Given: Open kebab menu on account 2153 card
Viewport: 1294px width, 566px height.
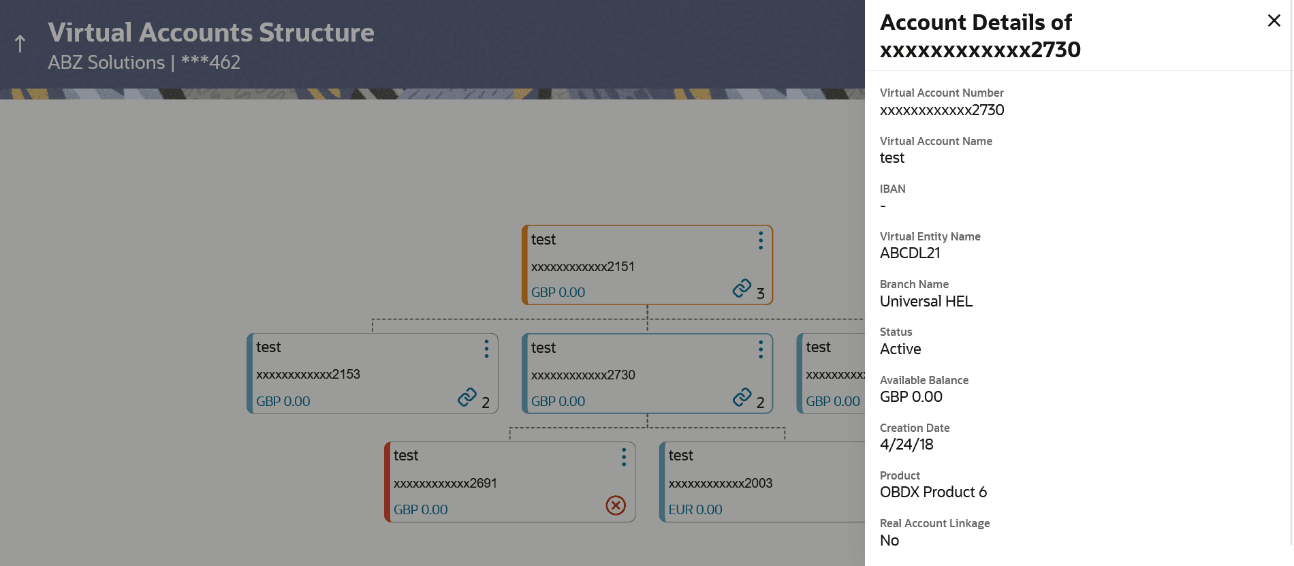Looking at the screenshot, I should (x=486, y=348).
